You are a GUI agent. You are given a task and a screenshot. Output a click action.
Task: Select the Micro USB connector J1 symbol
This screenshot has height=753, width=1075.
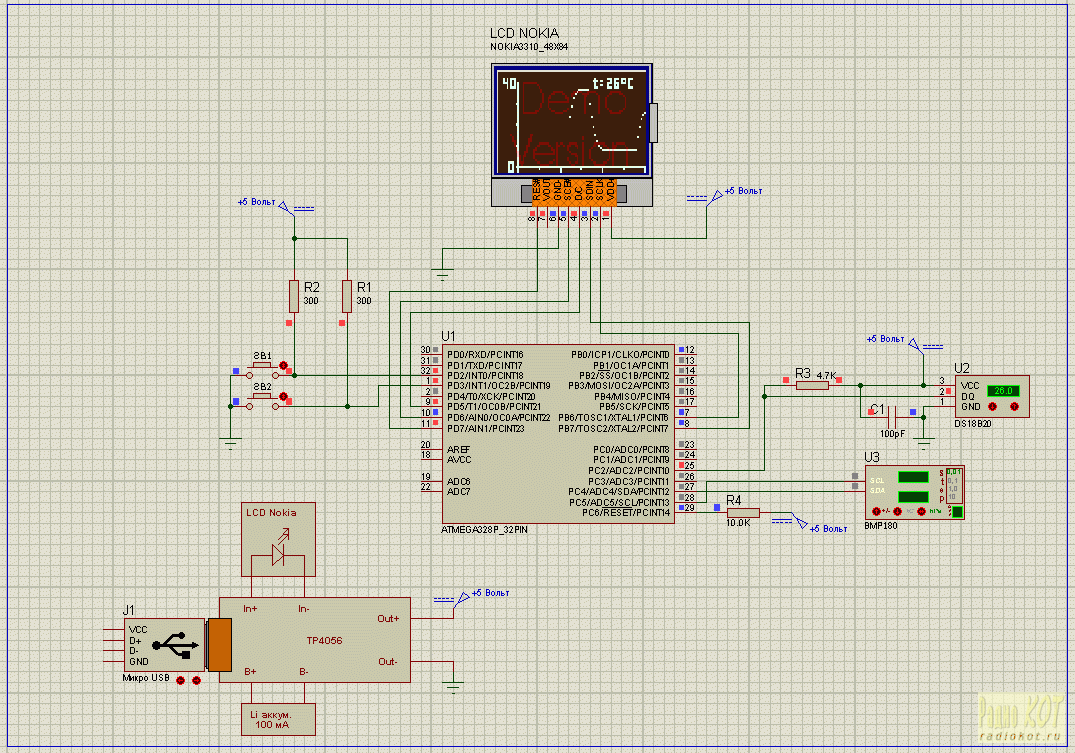[165, 645]
